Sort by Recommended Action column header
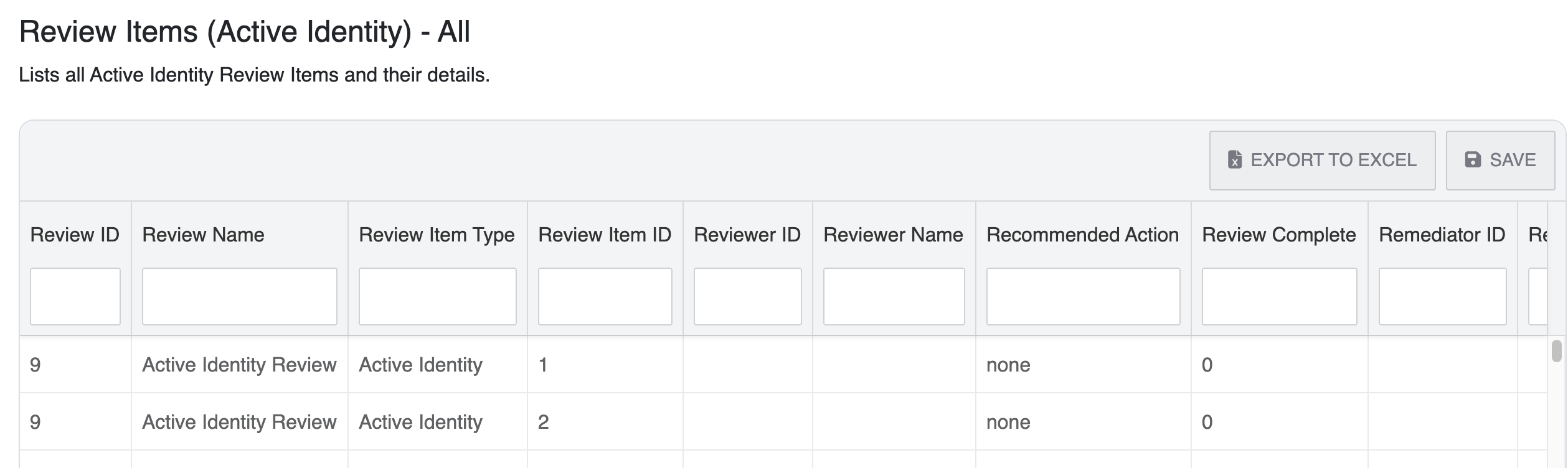The width and height of the screenshot is (1568, 468). tap(1082, 235)
